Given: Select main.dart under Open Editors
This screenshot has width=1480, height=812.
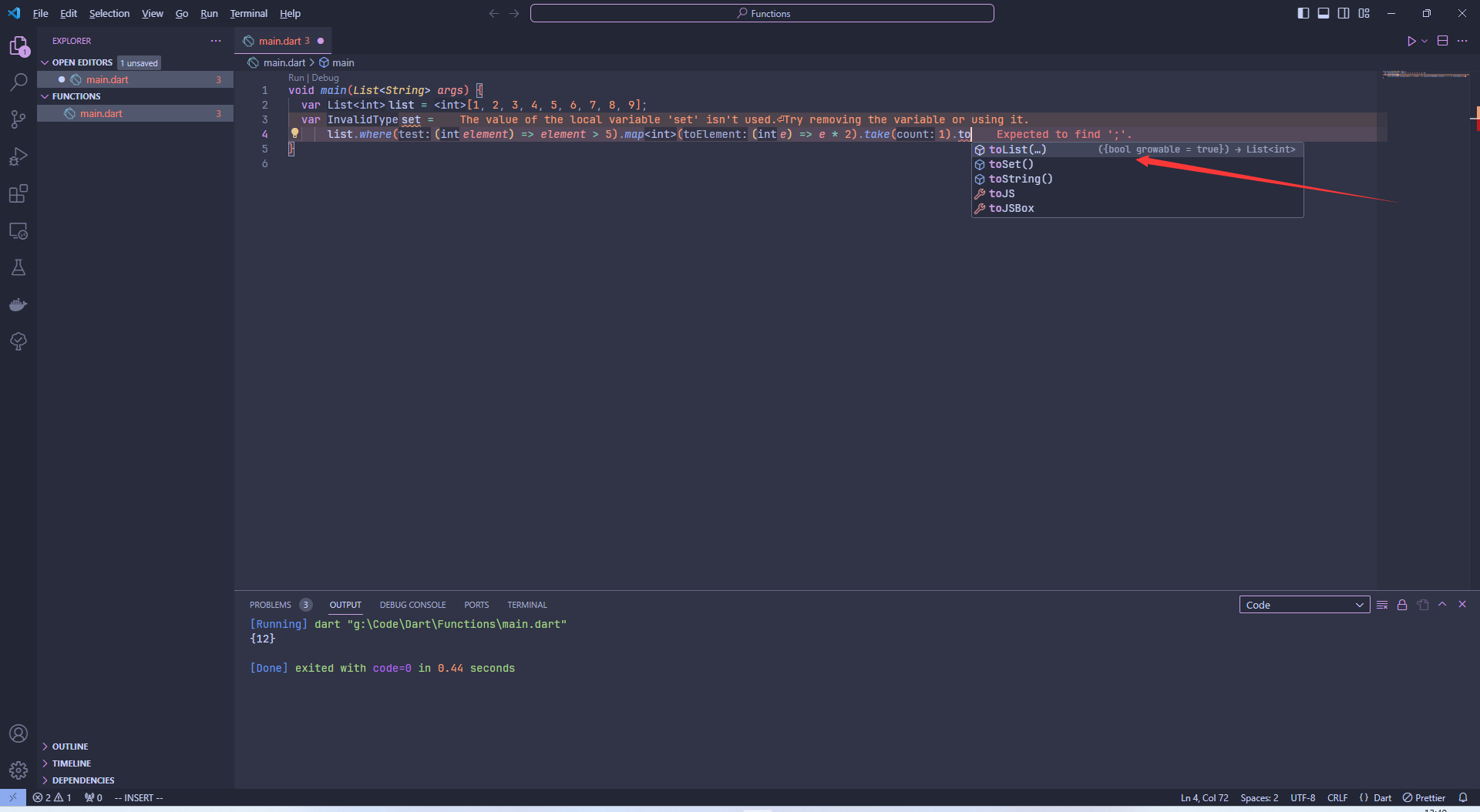Looking at the screenshot, I should (136, 79).
